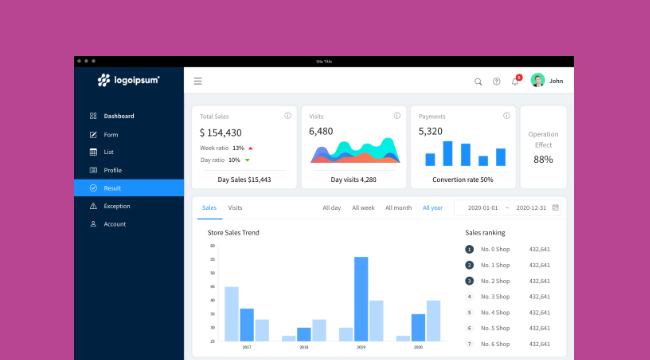Click No. 1 Shop ranking row
Screen dimensions: 650x360
pos(507,265)
